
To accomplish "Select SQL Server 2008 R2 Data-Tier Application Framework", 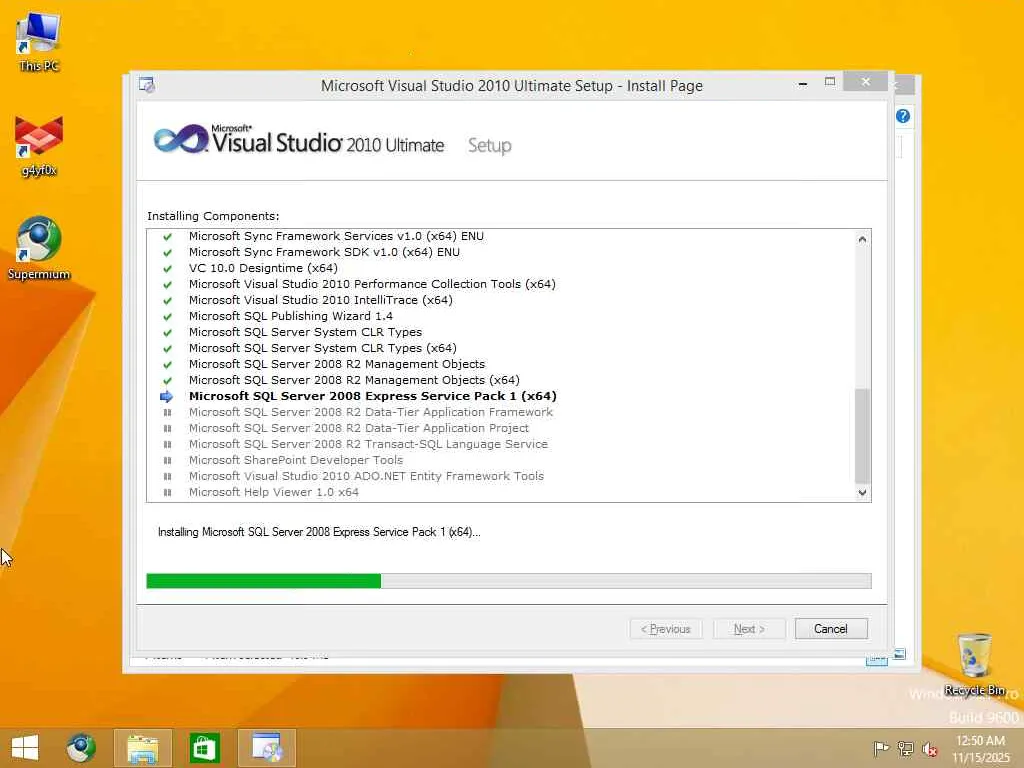I will click(371, 412).
